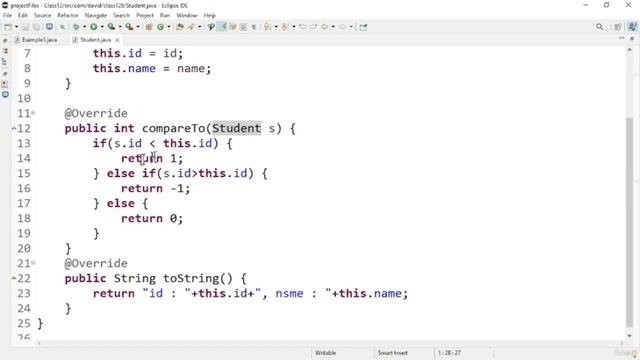Click the Coverage launch icon
The width and height of the screenshot is (640, 360).
pyautogui.click(x=111, y=27)
